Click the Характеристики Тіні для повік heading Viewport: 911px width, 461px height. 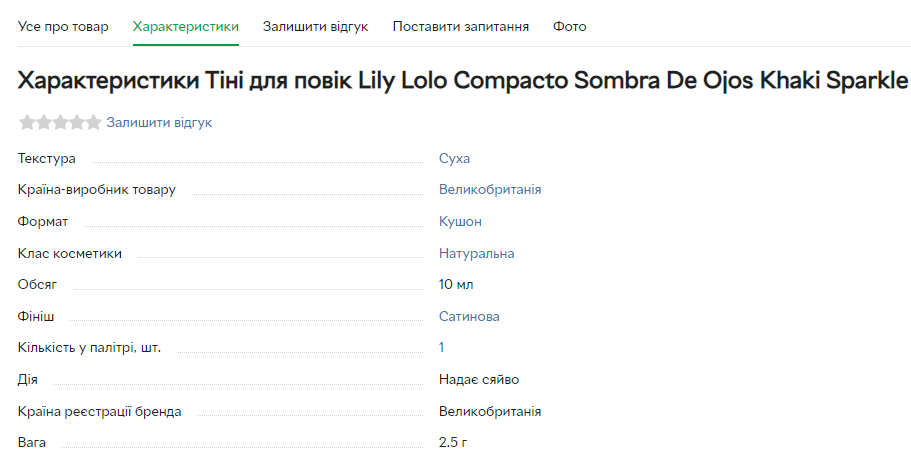click(x=463, y=80)
